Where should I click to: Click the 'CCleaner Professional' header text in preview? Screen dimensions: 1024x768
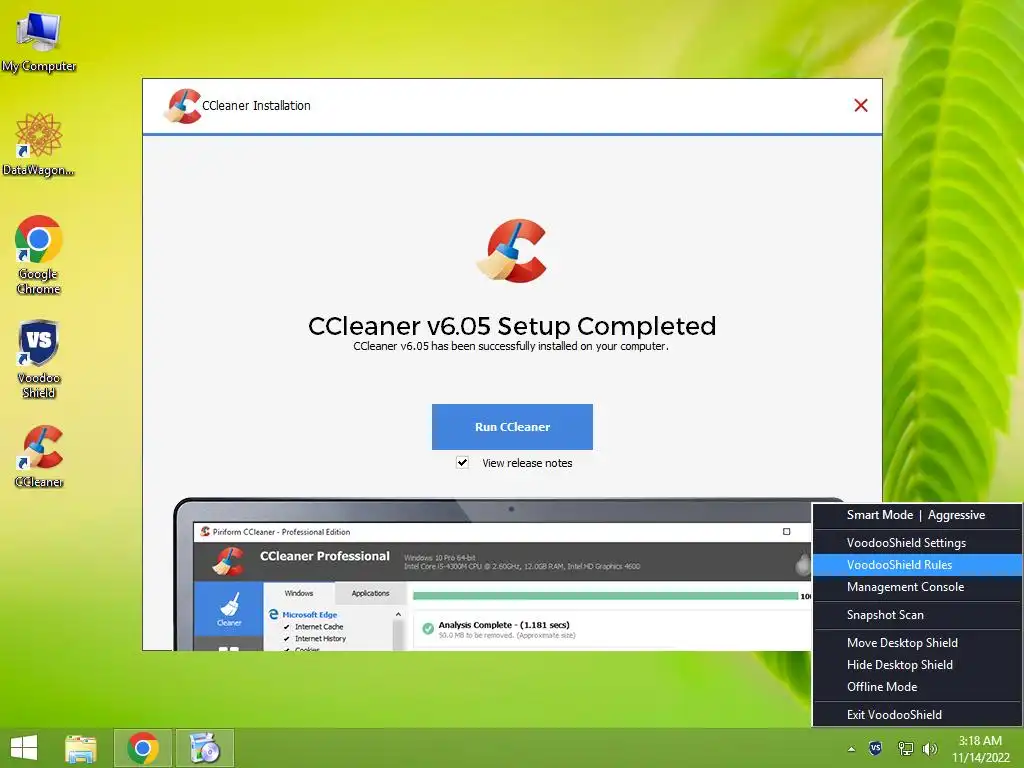point(325,556)
